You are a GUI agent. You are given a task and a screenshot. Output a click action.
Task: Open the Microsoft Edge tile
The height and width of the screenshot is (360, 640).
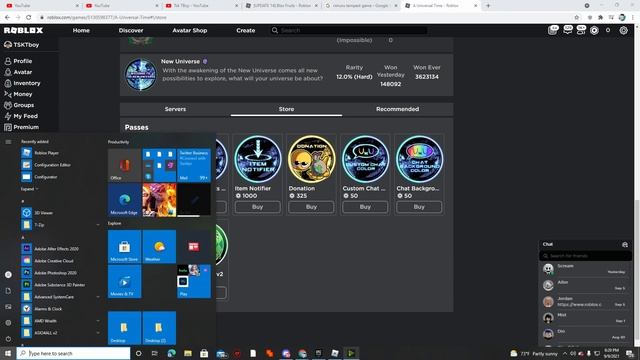(124, 200)
